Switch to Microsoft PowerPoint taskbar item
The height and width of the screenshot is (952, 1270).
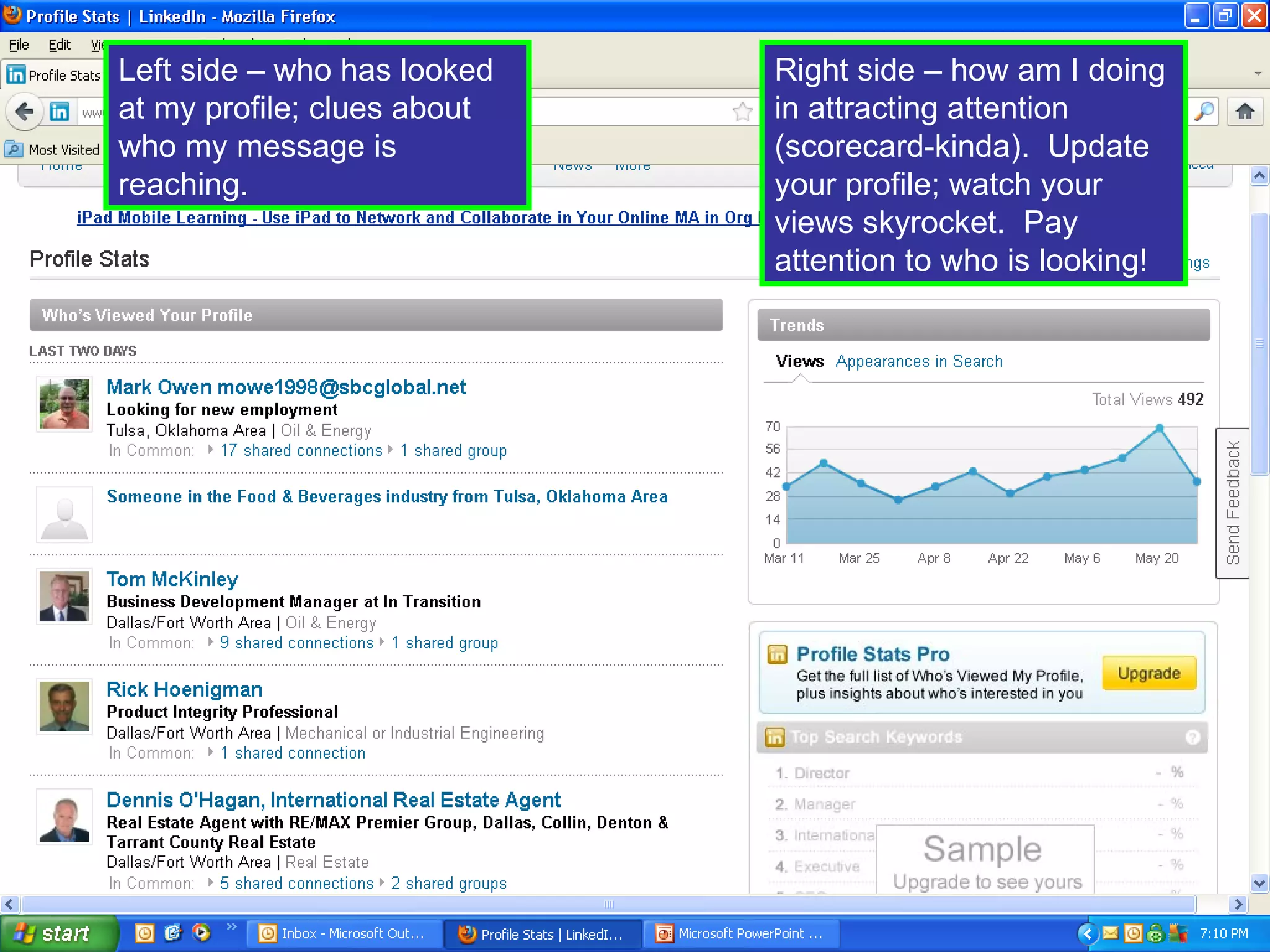point(741,933)
